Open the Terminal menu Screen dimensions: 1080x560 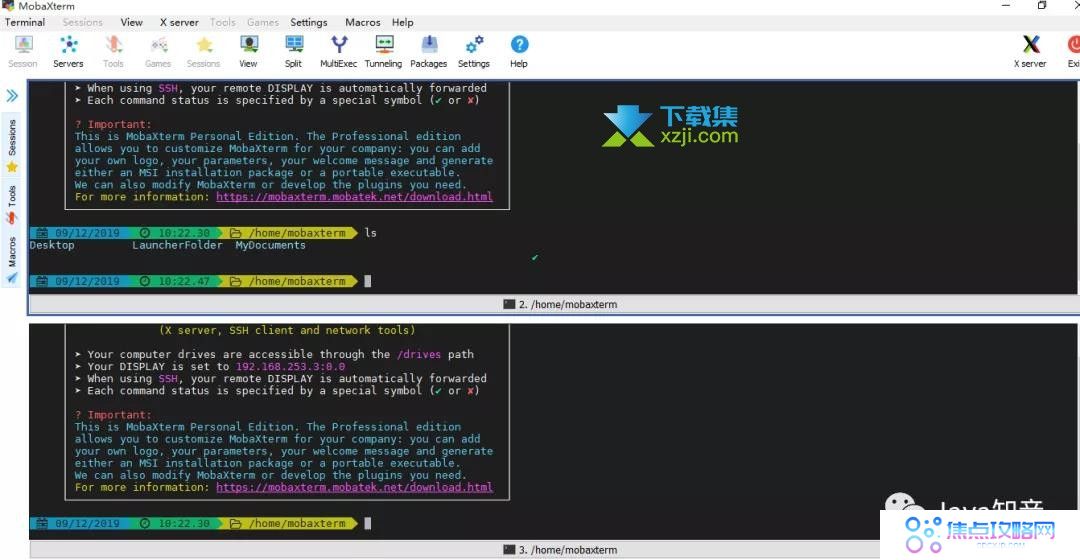25,22
